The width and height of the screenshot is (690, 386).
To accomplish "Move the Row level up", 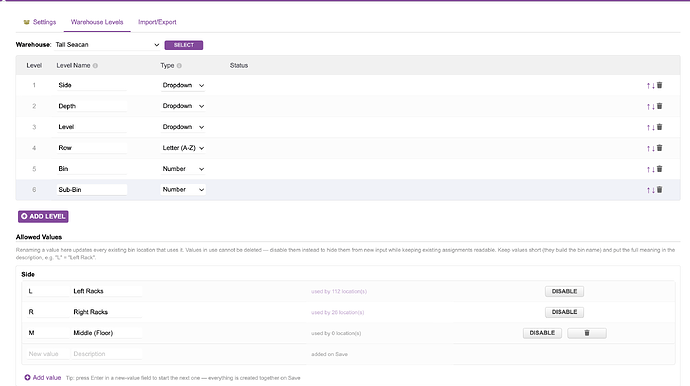I will click(x=648, y=148).
